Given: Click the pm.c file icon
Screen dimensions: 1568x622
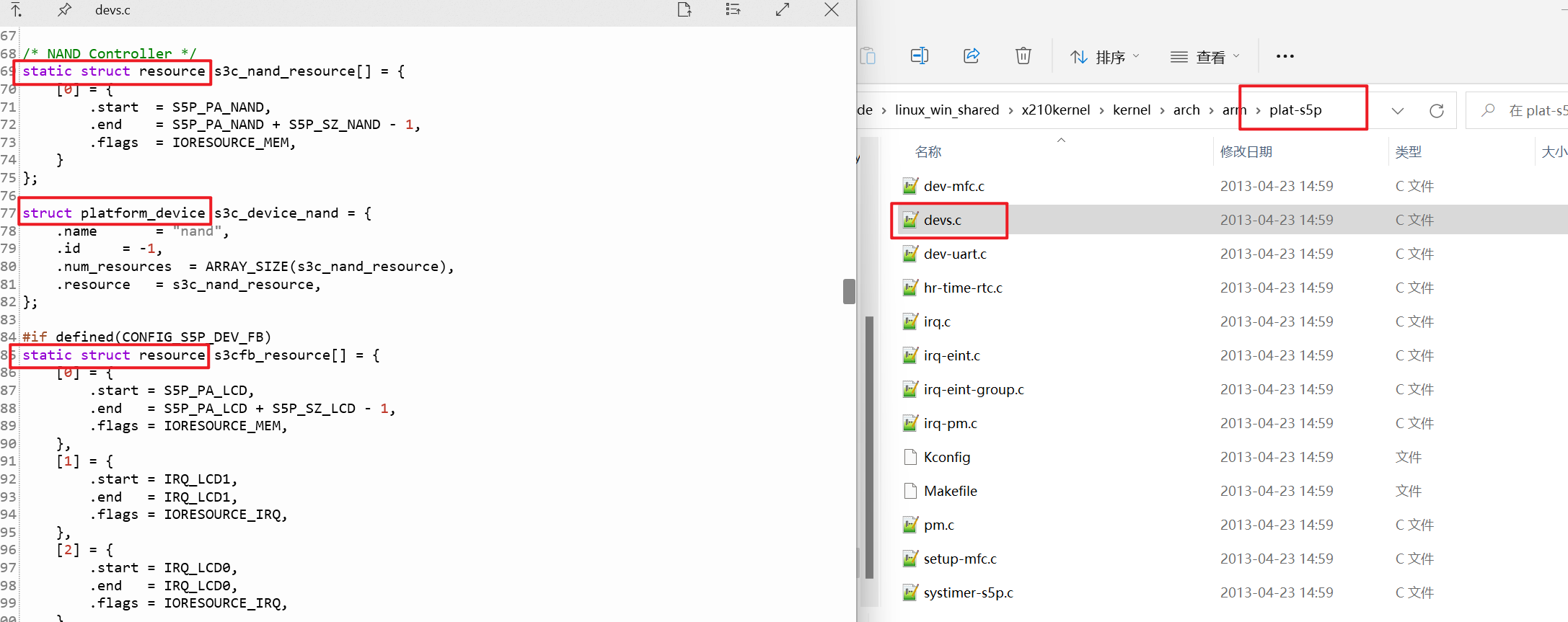Looking at the screenshot, I should [910, 525].
